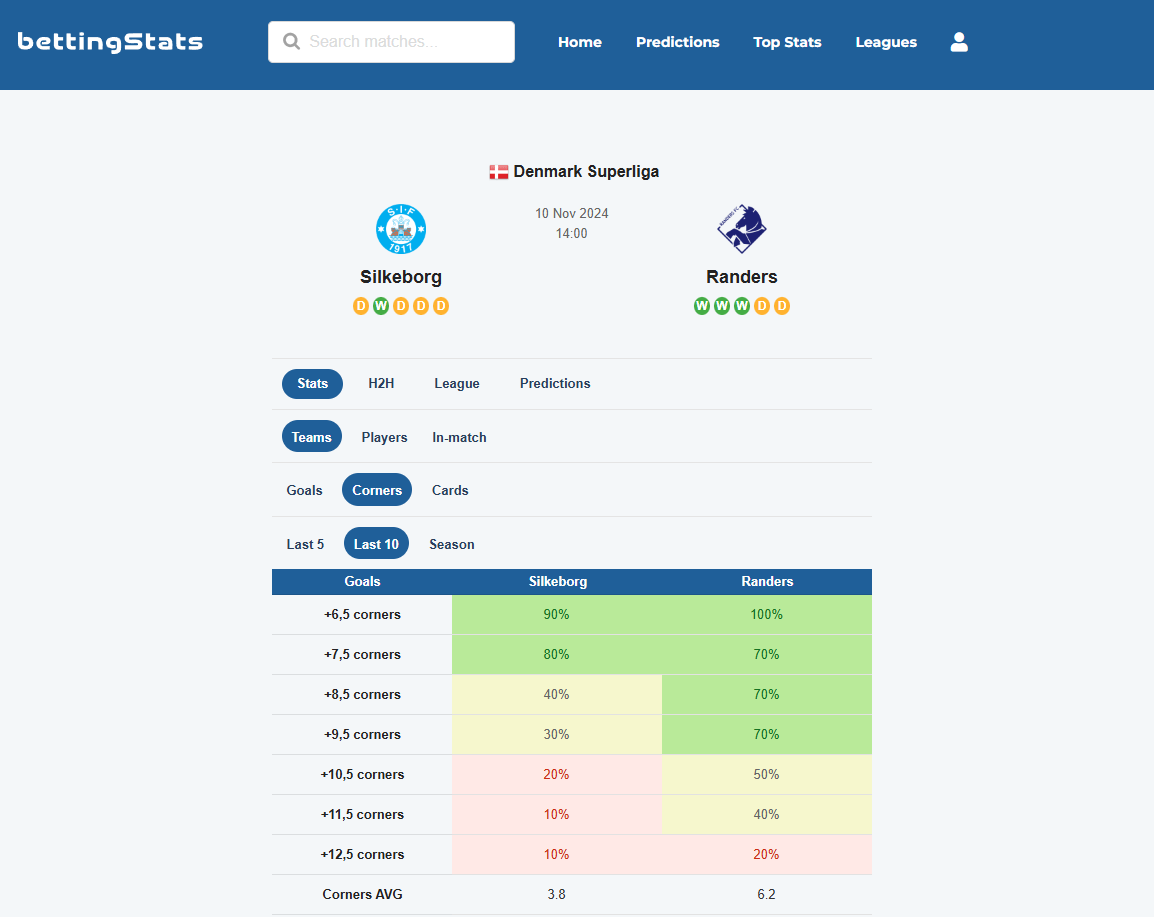Click the Corners AVG row label

pyautogui.click(x=362, y=894)
